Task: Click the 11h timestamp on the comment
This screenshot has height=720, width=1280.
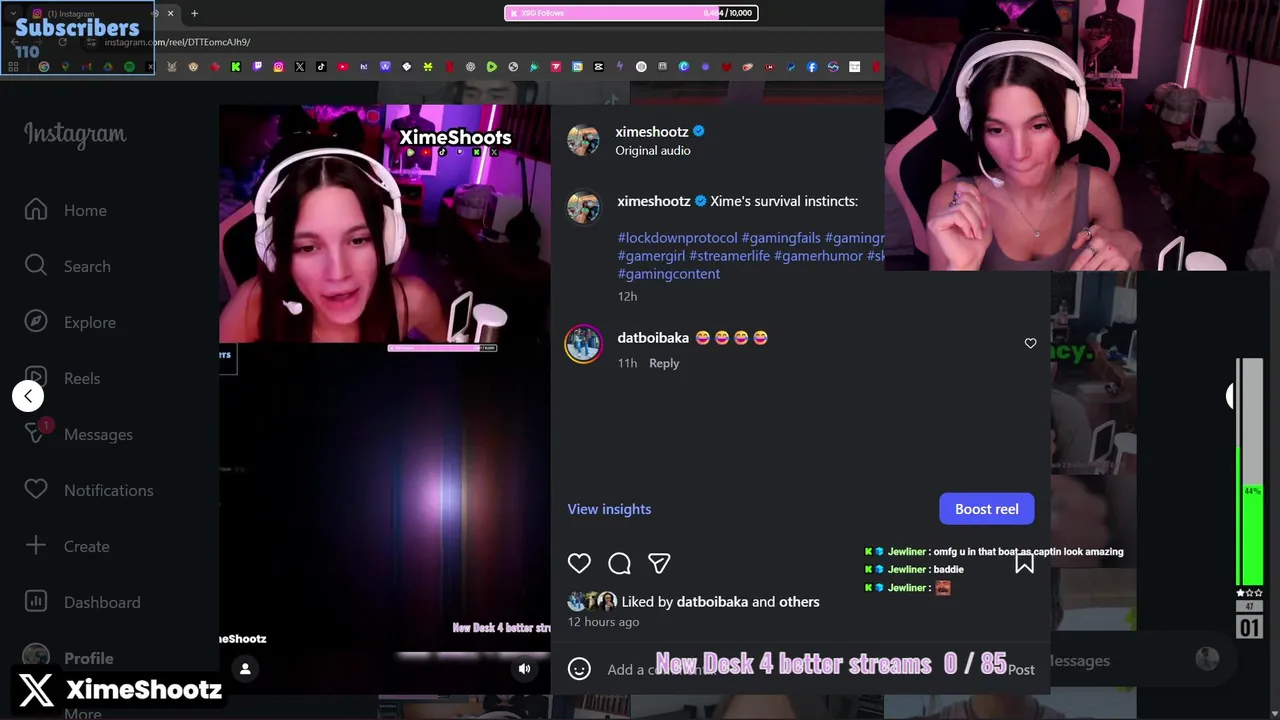Action: click(x=627, y=363)
